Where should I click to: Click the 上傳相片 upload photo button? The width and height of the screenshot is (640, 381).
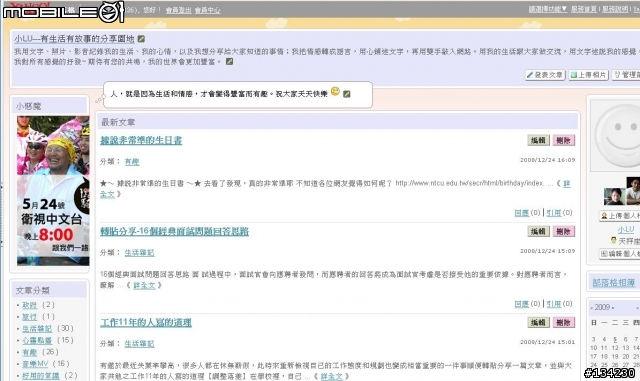coord(588,75)
